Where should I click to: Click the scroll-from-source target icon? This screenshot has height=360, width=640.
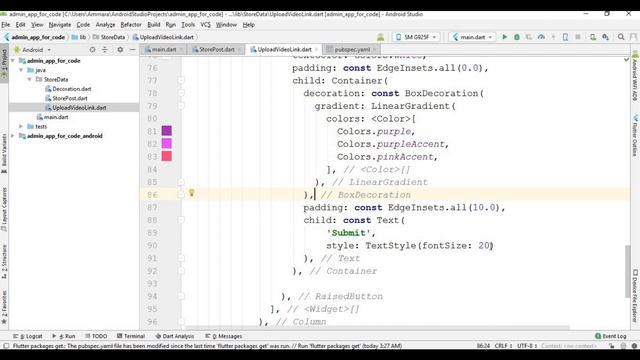[92, 49]
